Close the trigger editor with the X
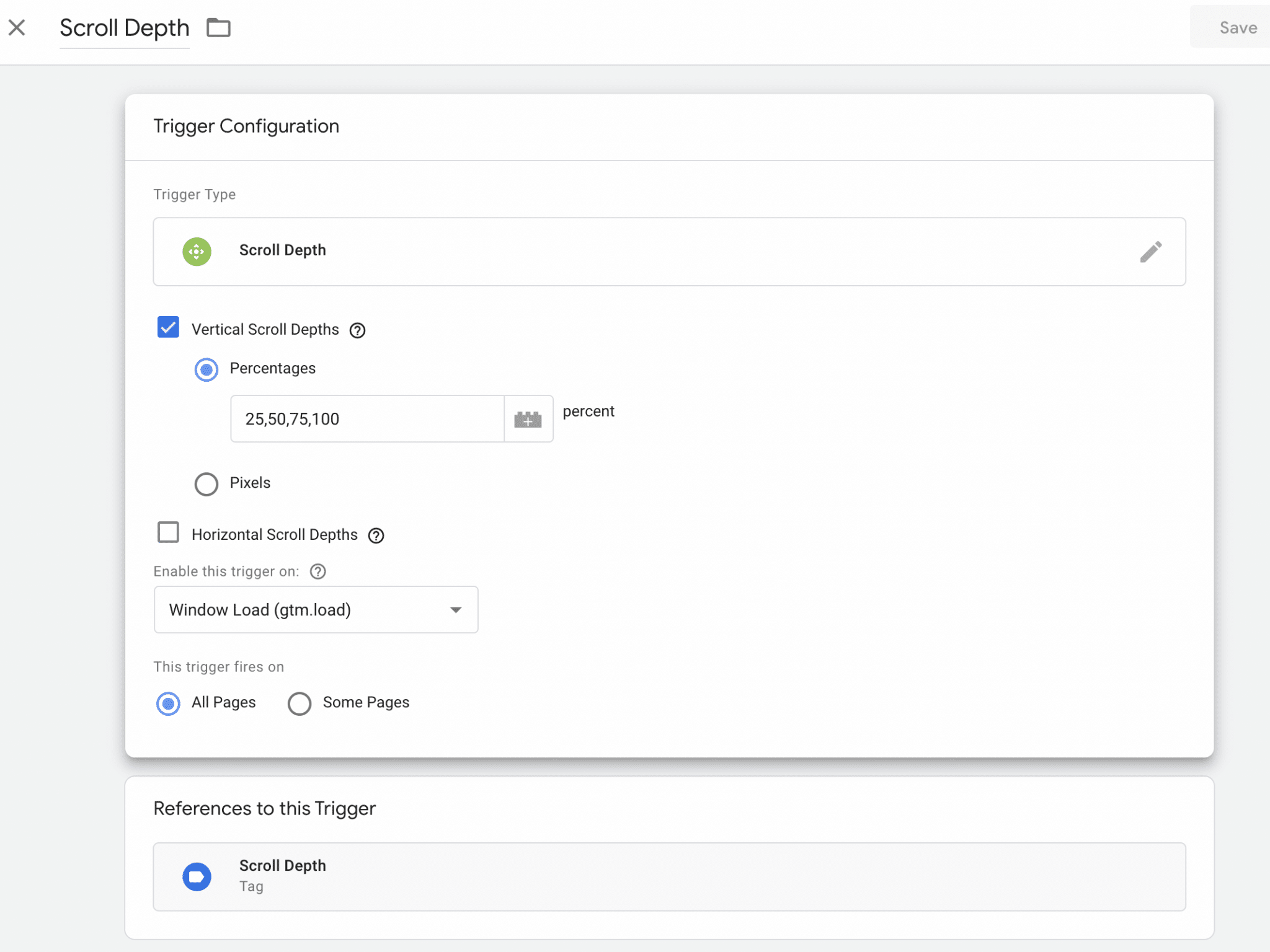This screenshot has width=1270, height=952. pos(17,27)
